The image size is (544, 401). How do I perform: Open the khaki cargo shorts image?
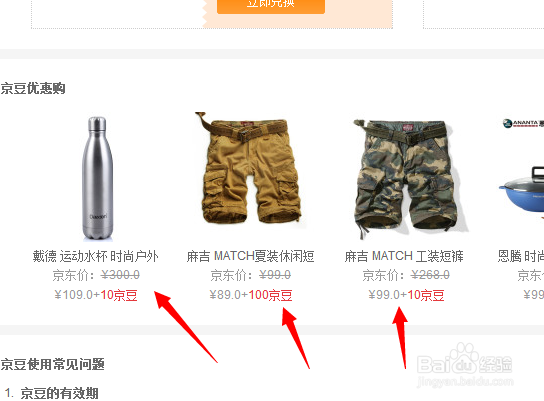tap(249, 168)
